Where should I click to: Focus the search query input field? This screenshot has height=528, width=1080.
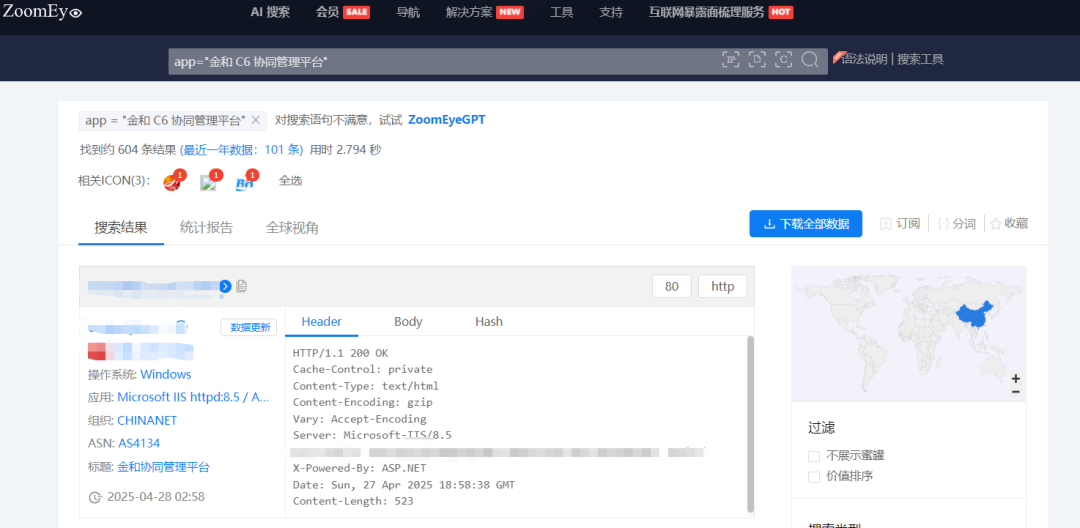(441, 61)
